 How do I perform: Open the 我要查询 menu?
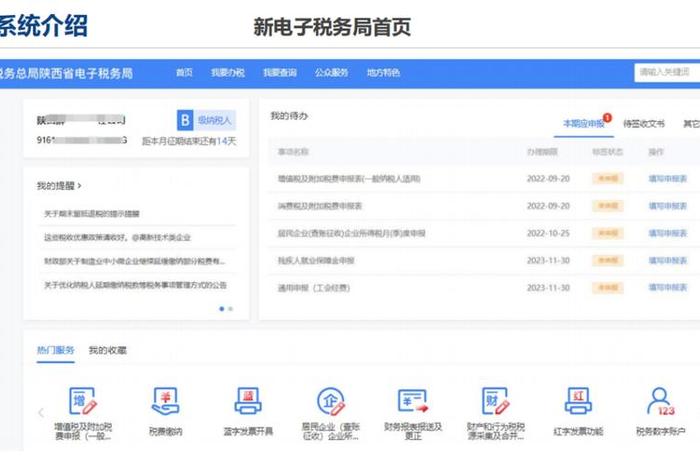pos(280,72)
